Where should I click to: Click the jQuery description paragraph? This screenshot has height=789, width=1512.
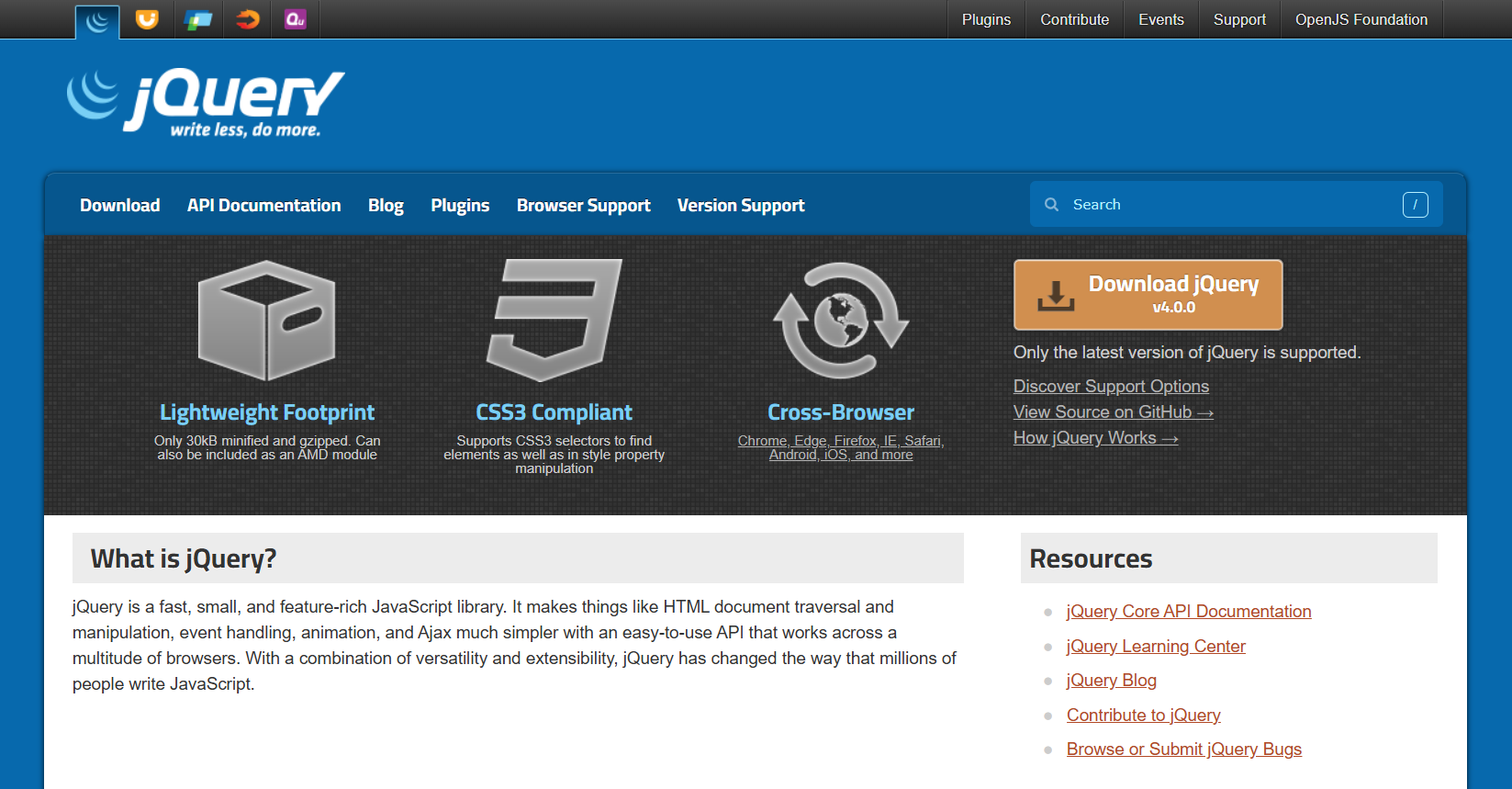pos(515,646)
